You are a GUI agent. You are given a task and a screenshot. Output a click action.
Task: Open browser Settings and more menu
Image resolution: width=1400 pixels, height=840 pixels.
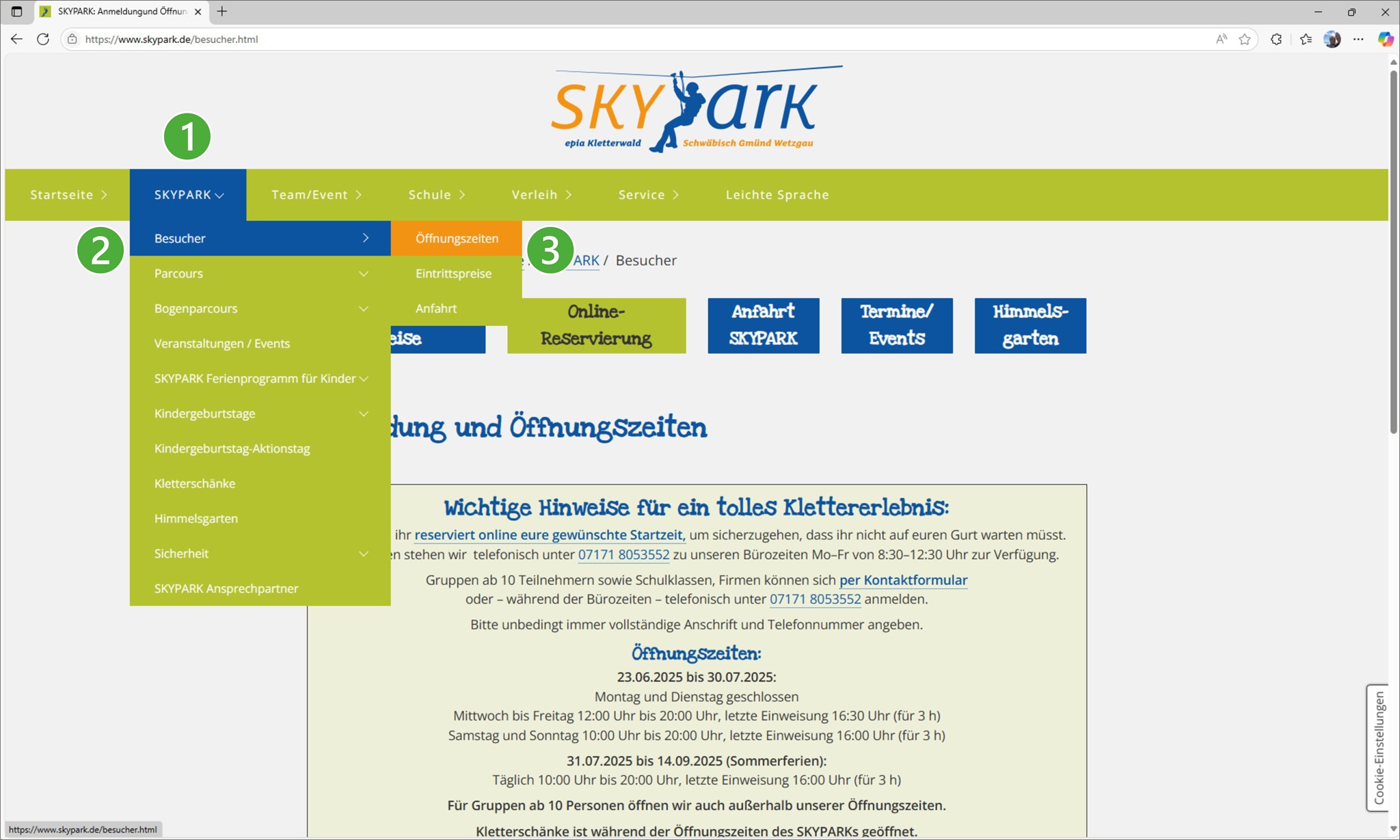1358,39
